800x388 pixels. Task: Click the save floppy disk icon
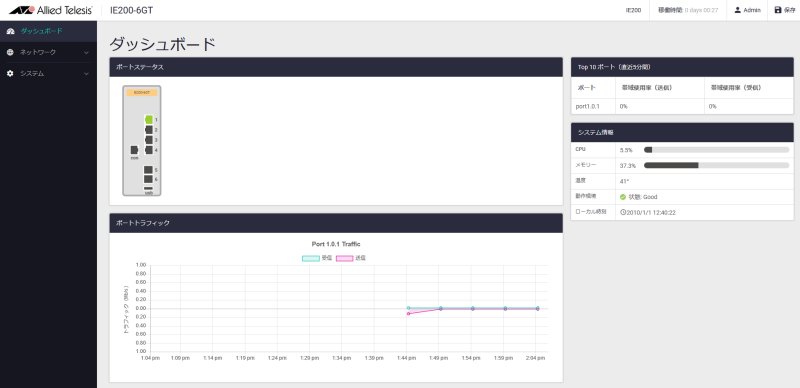[x=778, y=10]
